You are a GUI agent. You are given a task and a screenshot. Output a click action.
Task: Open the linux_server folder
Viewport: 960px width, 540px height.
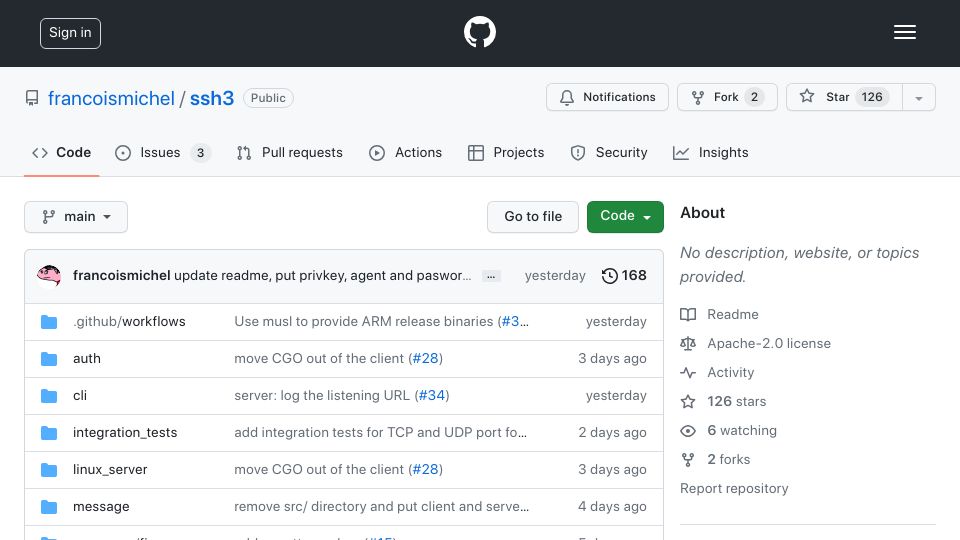point(110,470)
